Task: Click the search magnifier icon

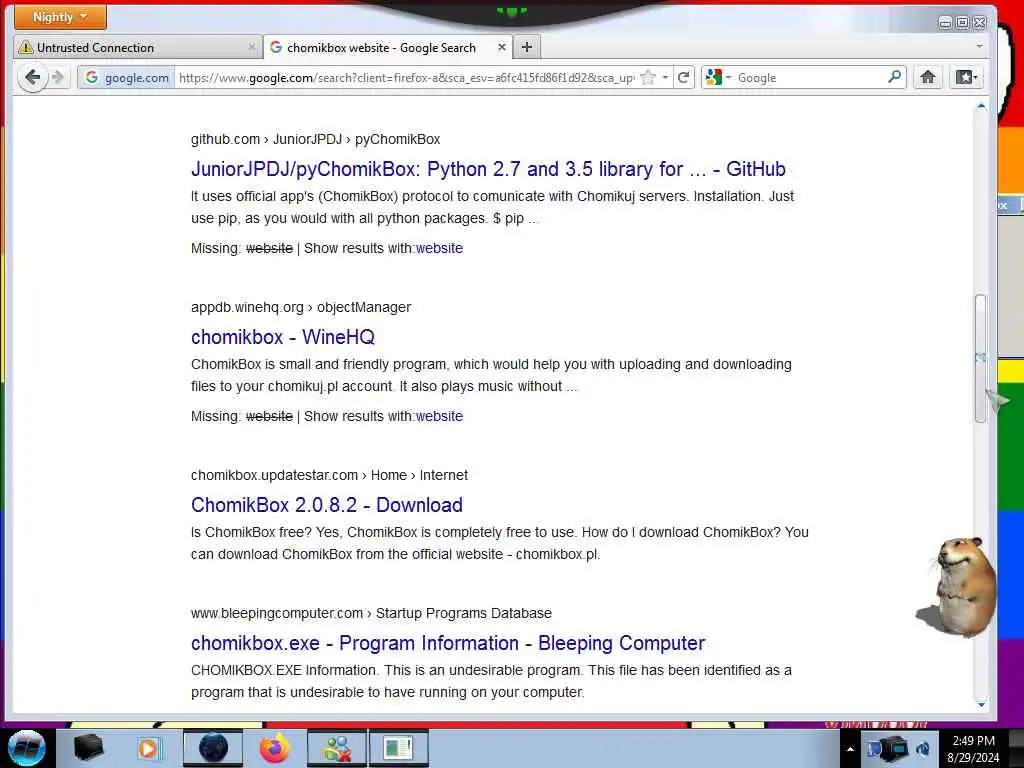Action: click(894, 77)
